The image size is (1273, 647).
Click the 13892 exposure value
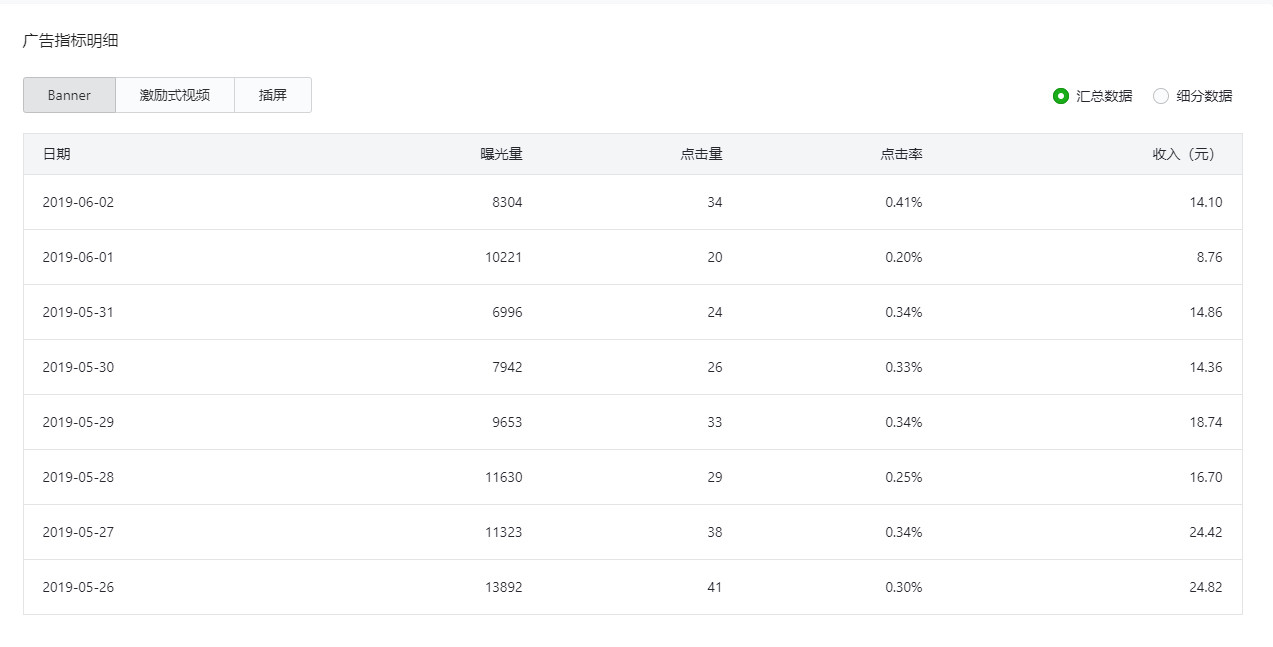[504, 587]
